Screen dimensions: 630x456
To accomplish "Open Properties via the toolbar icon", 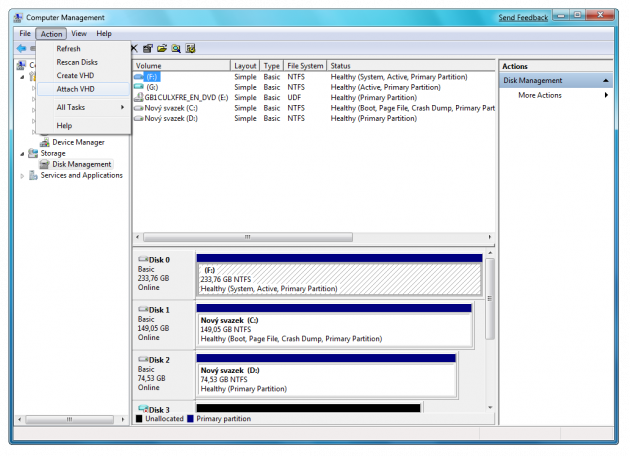I will 148,49.
